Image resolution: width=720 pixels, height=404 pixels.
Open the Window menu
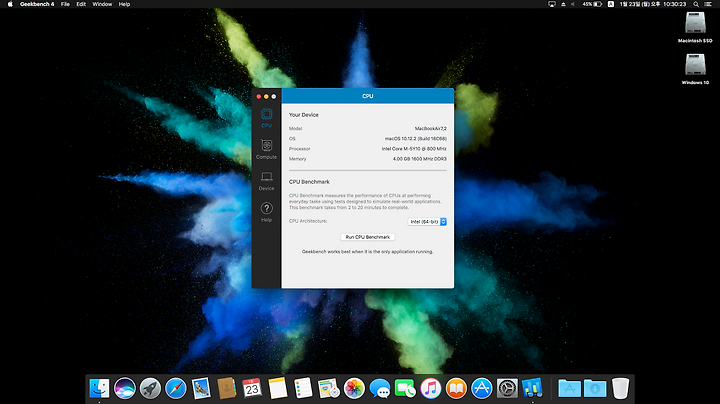tap(102, 4)
